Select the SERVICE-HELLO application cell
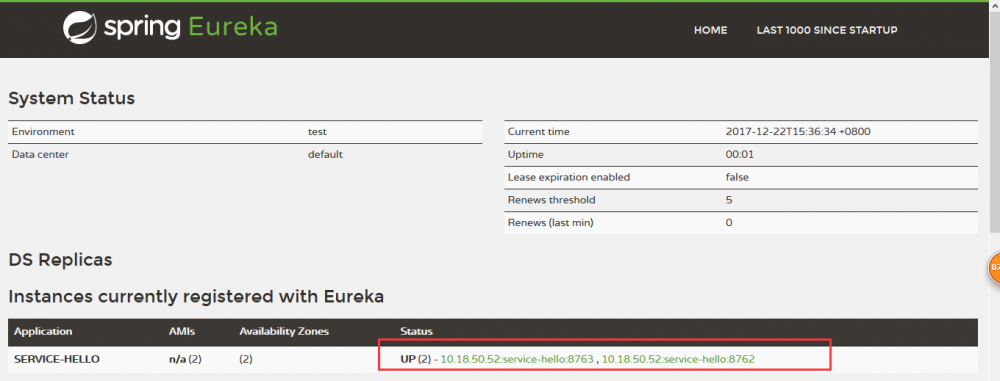1000x381 pixels. pyautogui.click(x=57, y=359)
